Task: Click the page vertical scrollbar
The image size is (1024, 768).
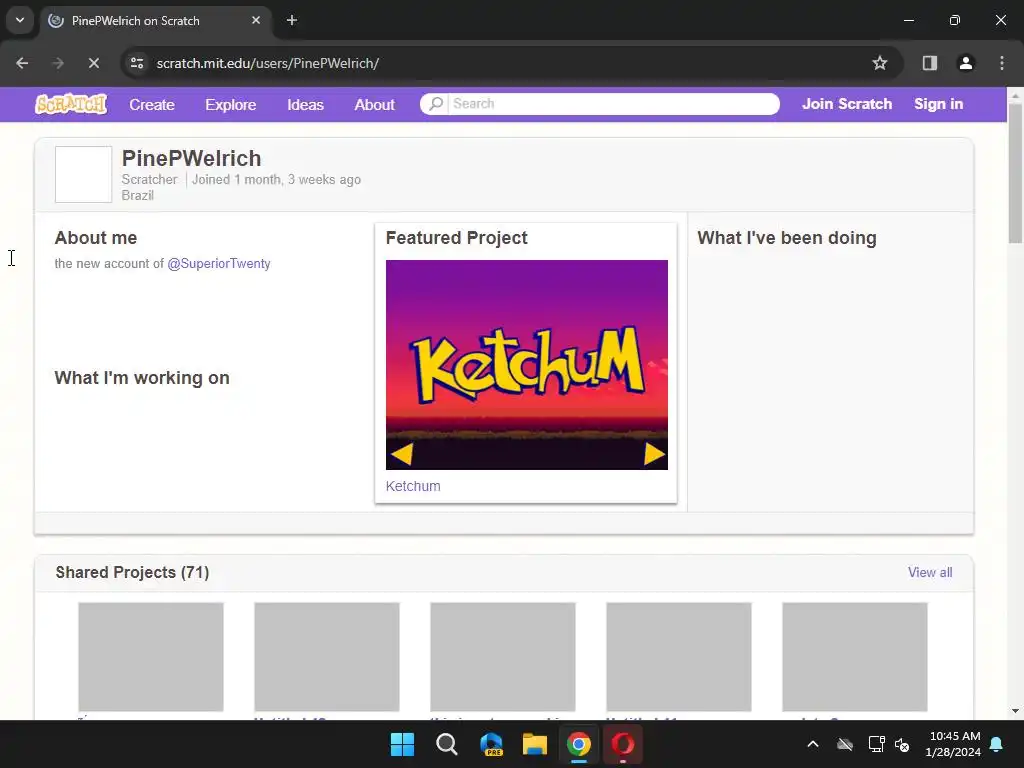Action: click(1015, 172)
